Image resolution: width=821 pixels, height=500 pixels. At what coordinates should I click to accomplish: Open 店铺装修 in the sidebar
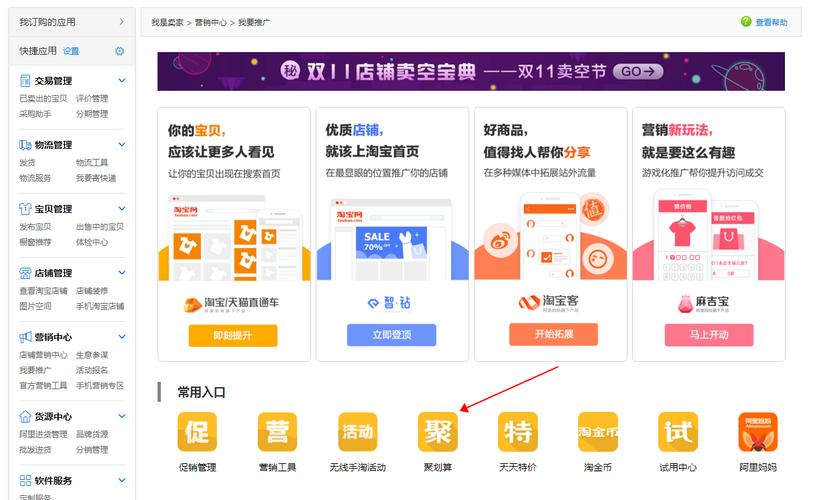click(x=92, y=291)
